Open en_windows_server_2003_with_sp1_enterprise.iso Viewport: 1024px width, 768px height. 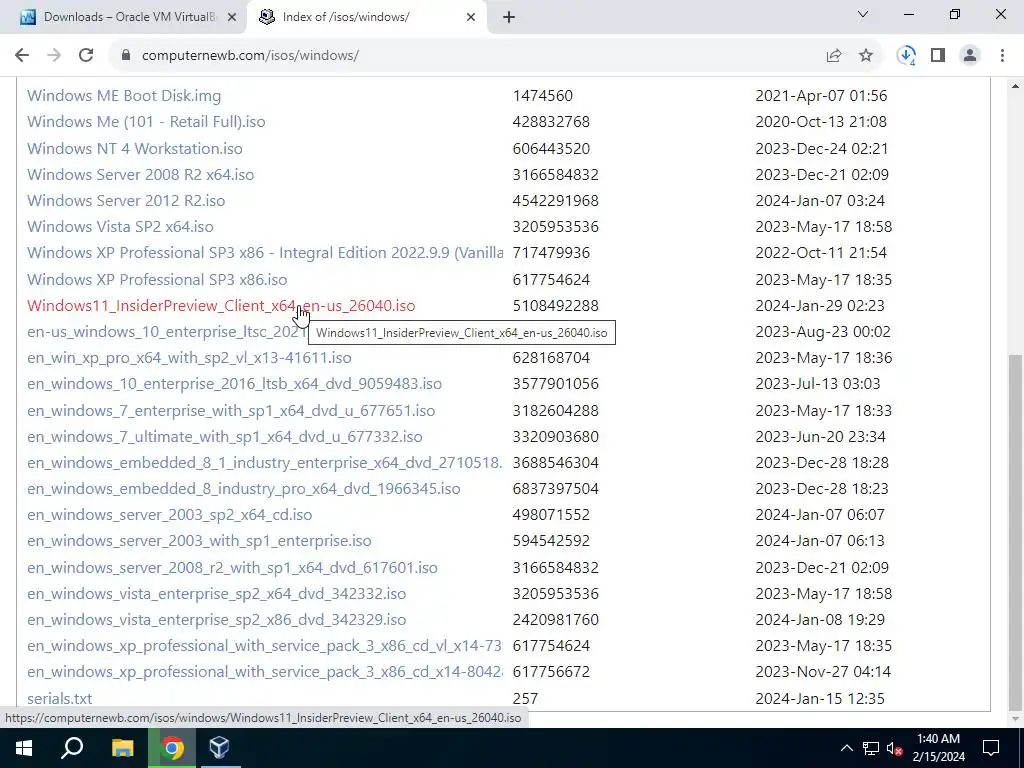[199, 541]
